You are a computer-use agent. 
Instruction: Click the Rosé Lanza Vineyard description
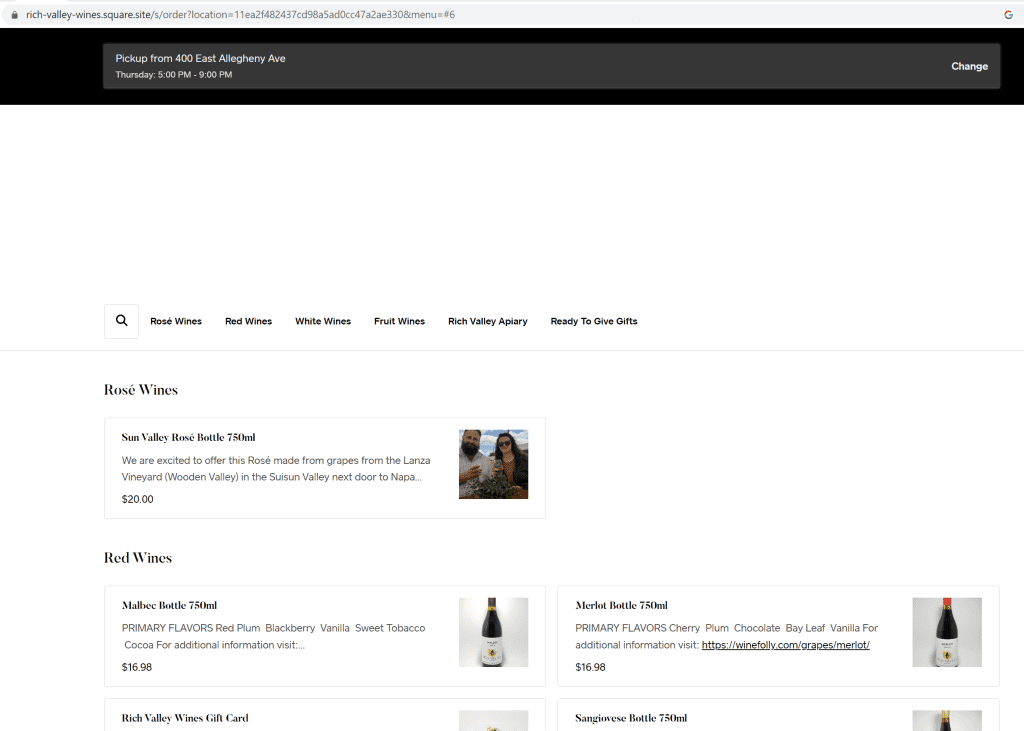(x=276, y=468)
